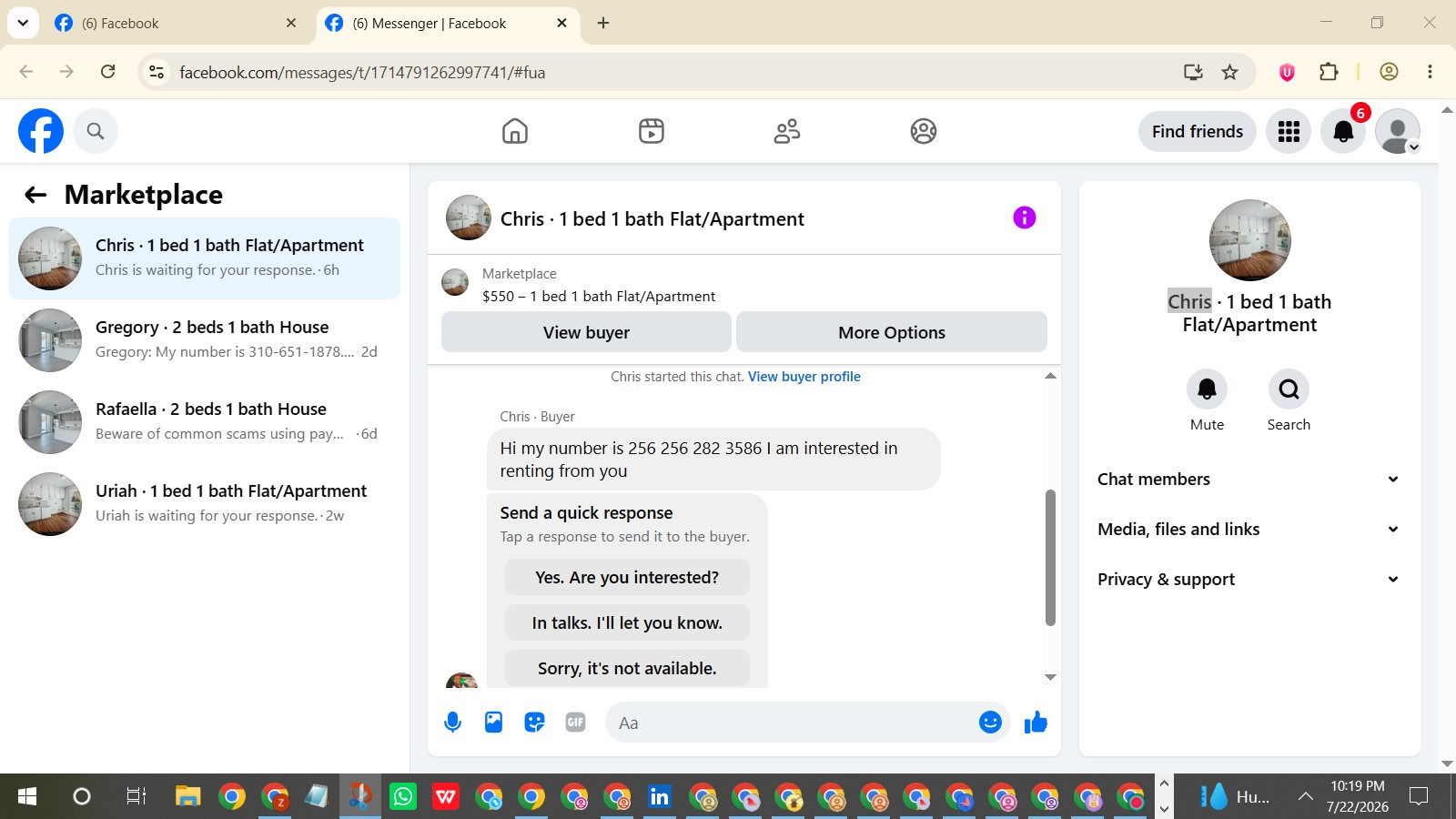The width and height of the screenshot is (1456, 819).
Task: Record a voice clip microphone icon
Action: pos(452,723)
